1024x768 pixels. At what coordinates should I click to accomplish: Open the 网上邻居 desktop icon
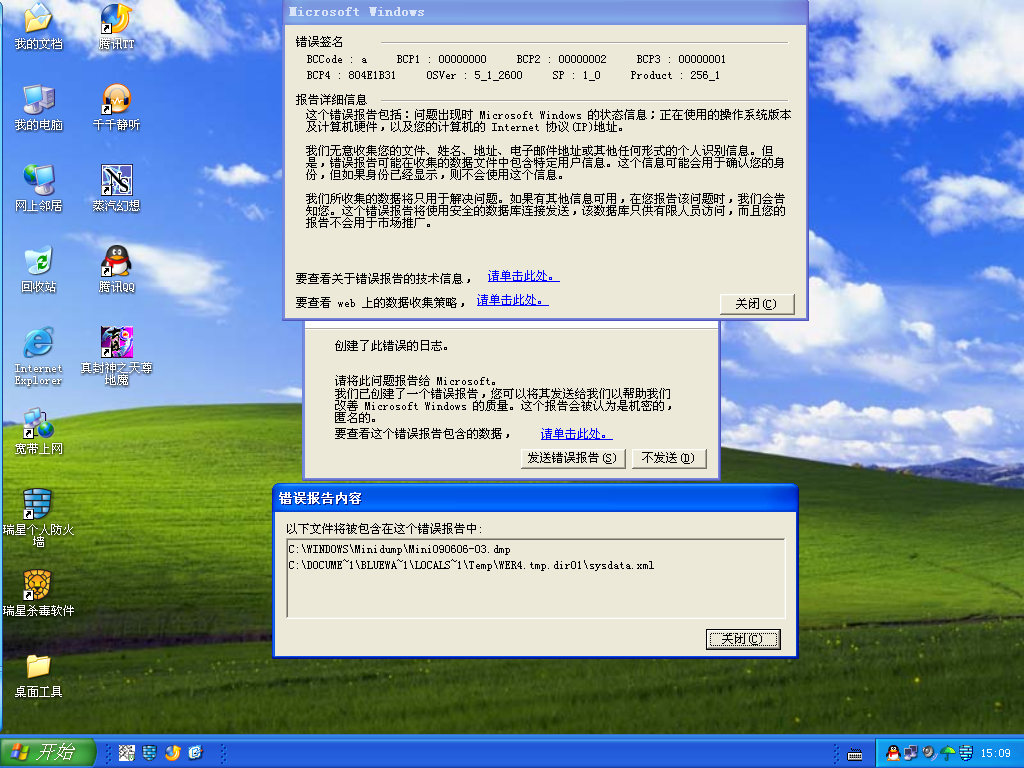(39, 189)
